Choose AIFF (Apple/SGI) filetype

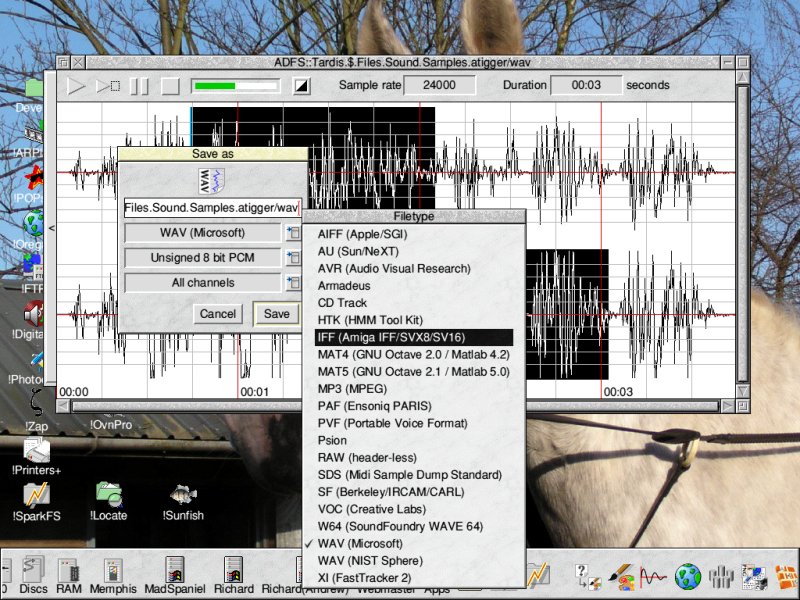click(x=413, y=234)
